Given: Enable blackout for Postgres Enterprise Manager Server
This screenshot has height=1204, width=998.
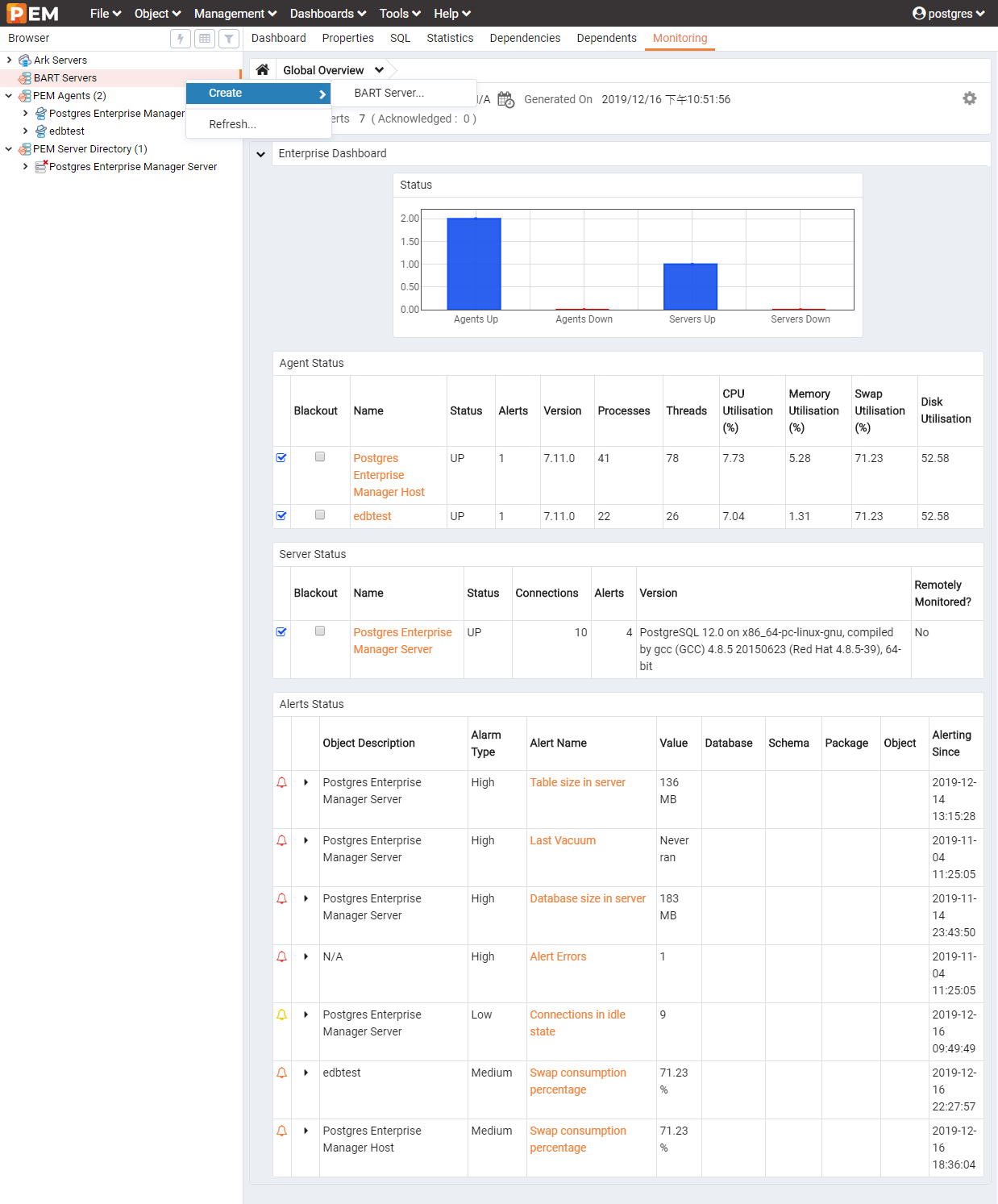Looking at the screenshot, I should click(x=320, y=631).
